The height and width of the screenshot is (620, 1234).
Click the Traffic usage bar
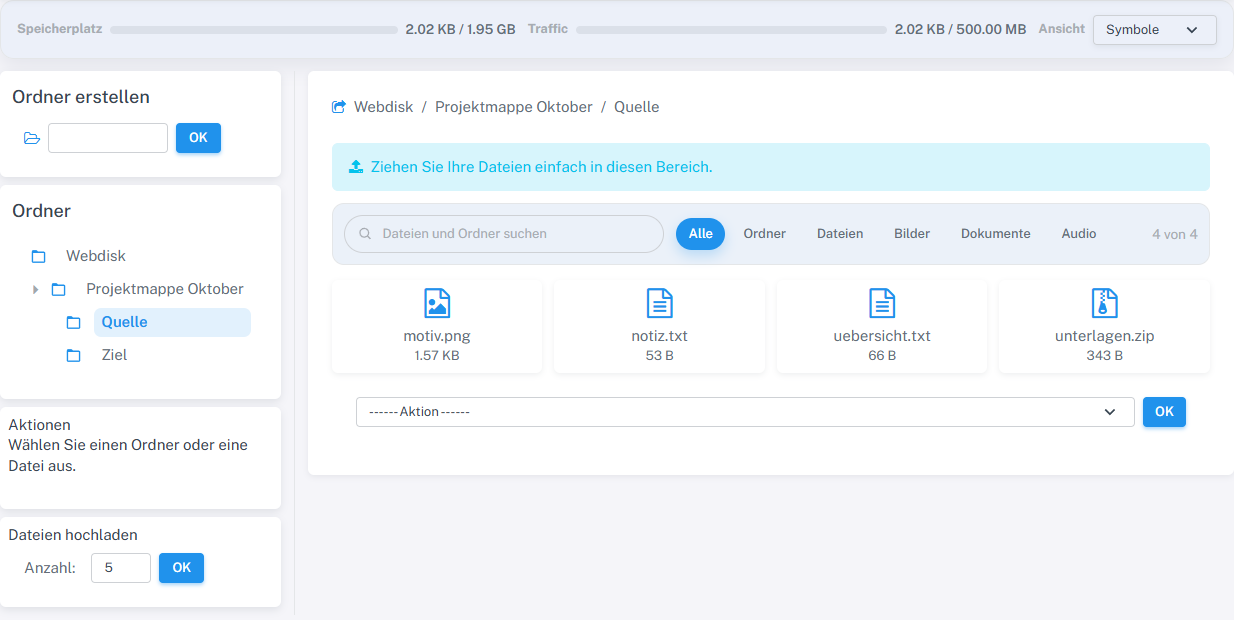coord(732,30)
